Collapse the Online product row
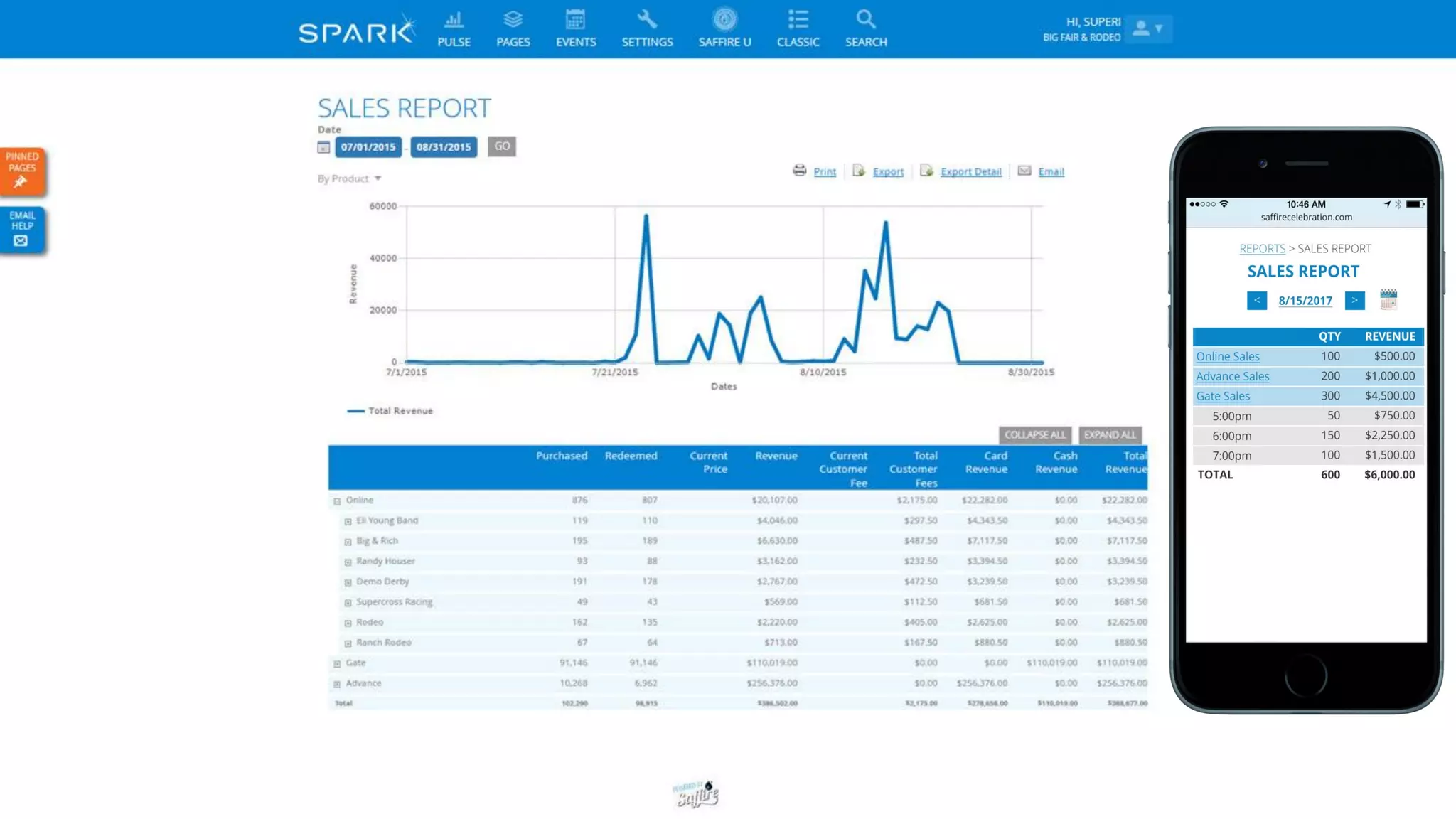The width and height of the screenshot is (1456, 819). click(337, 501)
